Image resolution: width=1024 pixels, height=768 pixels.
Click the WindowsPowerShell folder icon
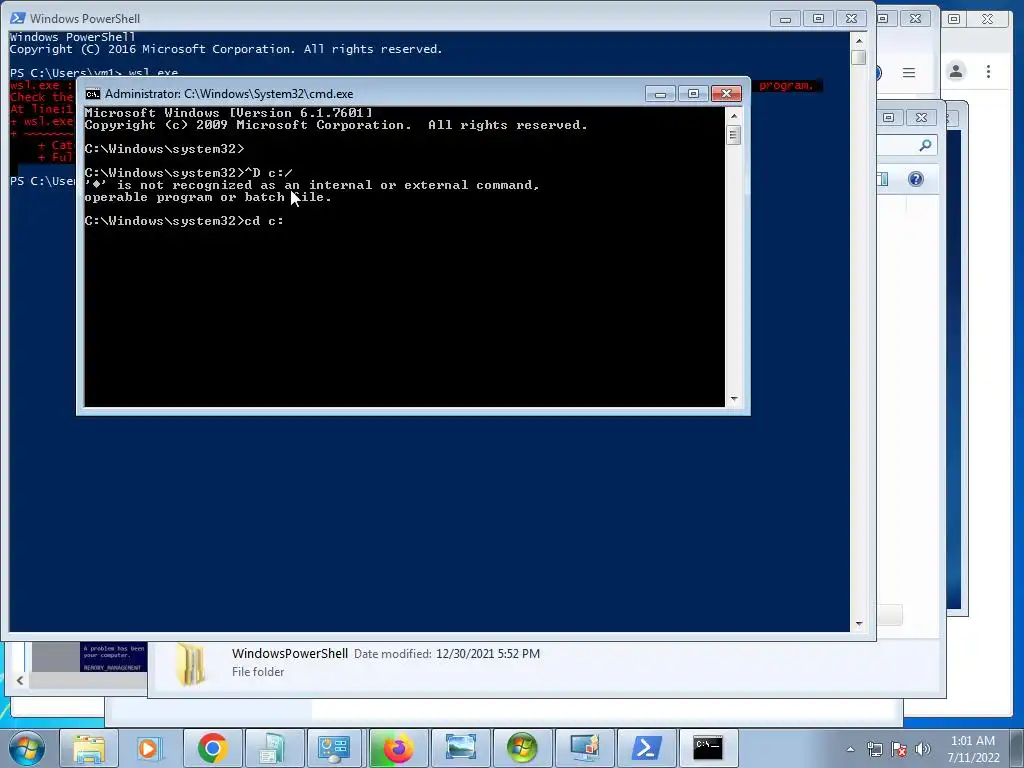[191, 665]
